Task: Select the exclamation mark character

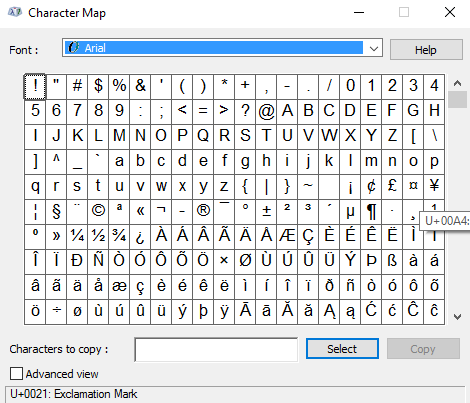Action: 35,86
